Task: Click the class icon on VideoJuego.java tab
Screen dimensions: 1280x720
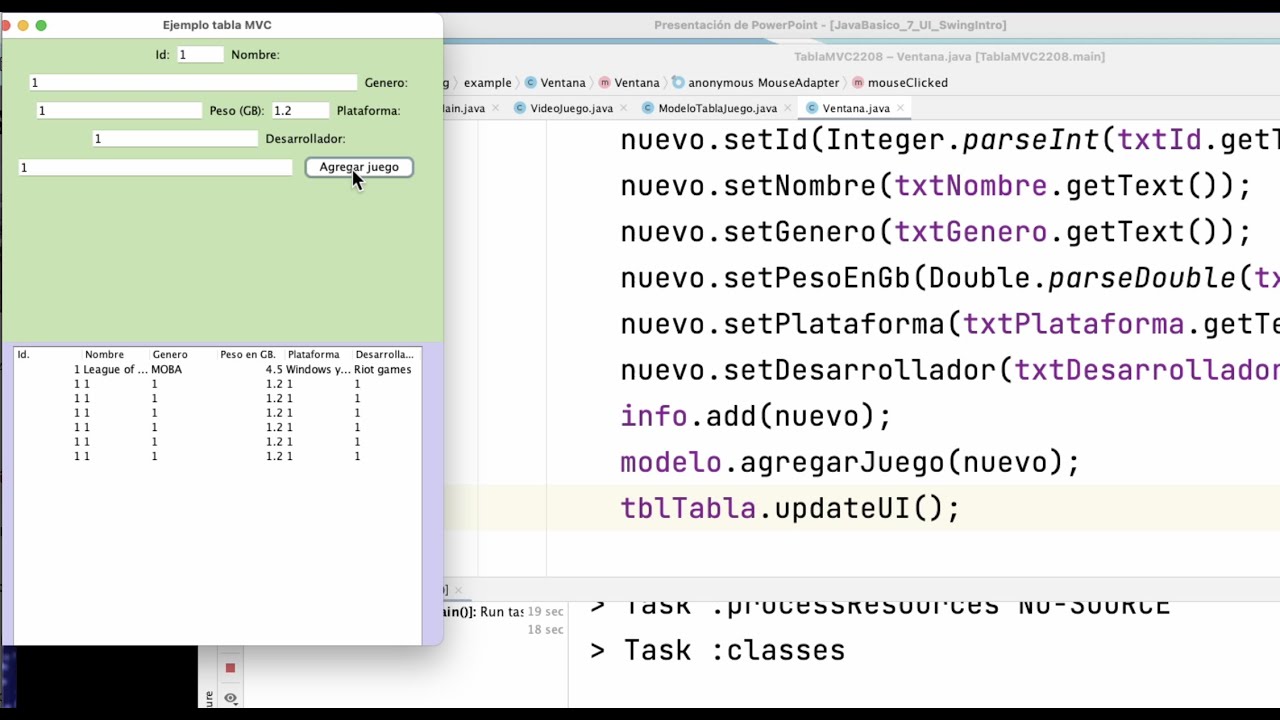Action: 521,108
